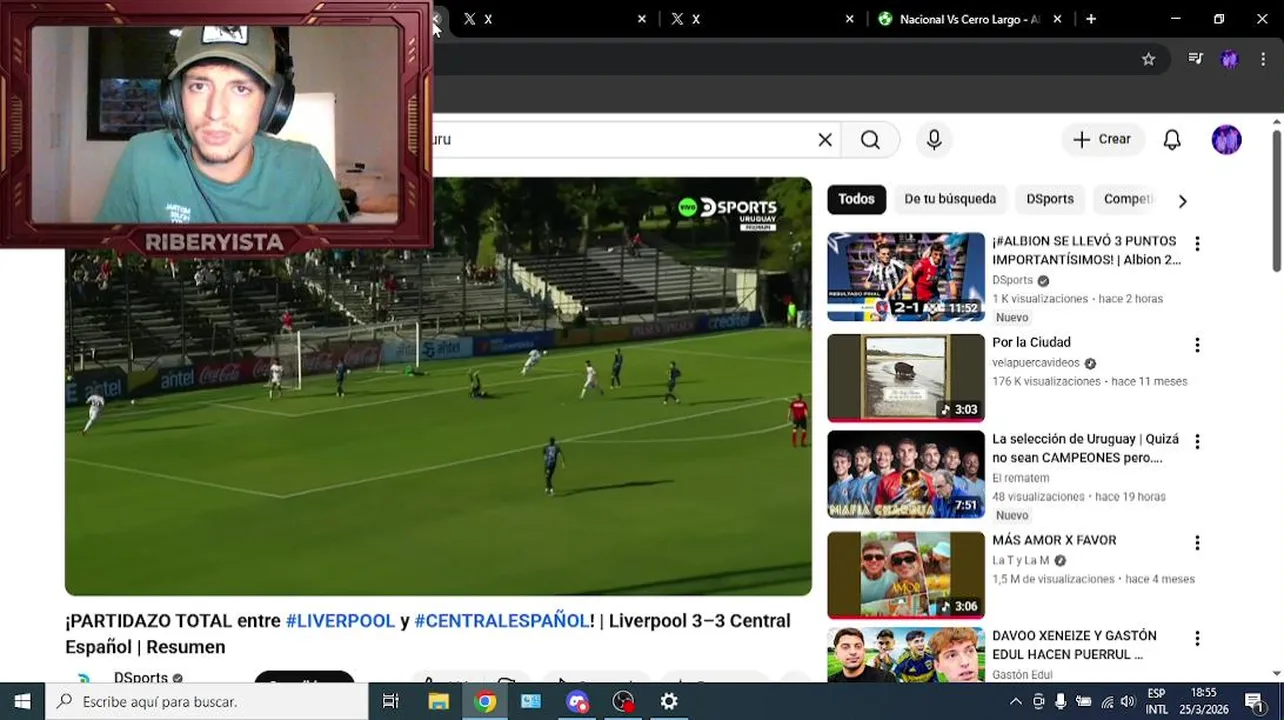The width and height of the screenshot is (1284, 720).
Task: Open DSports channel under ALBION video
Action: tap(1013, 281)
